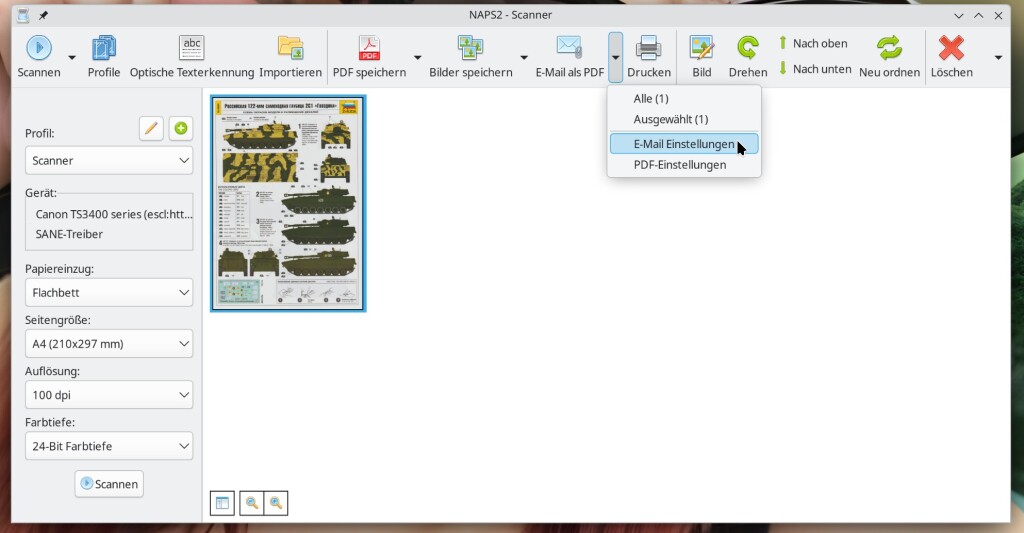Close the NAPS2 window

998,16
